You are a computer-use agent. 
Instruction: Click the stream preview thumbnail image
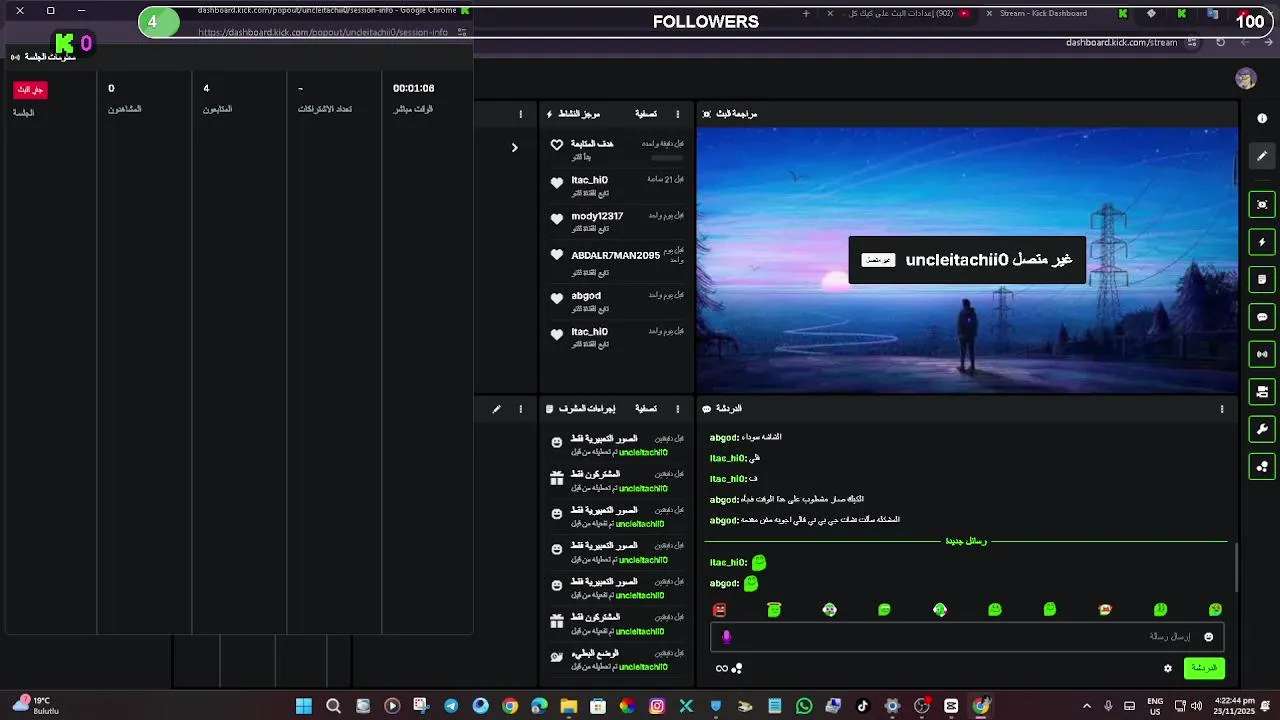point(967,260)
